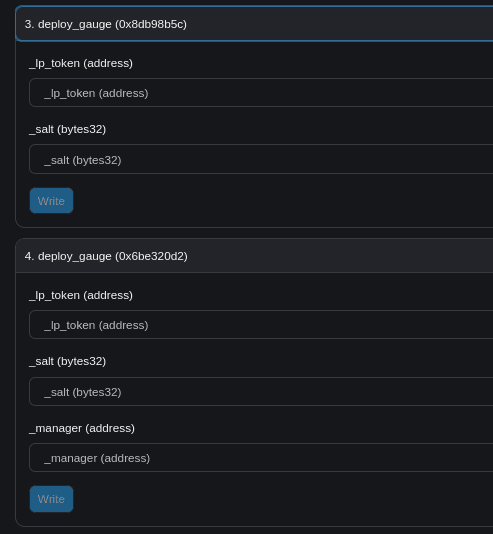The height and width of the screenshot is (534, 493).
Task: Click blank space beside function 4 Write button
Action: coord(272,499)
